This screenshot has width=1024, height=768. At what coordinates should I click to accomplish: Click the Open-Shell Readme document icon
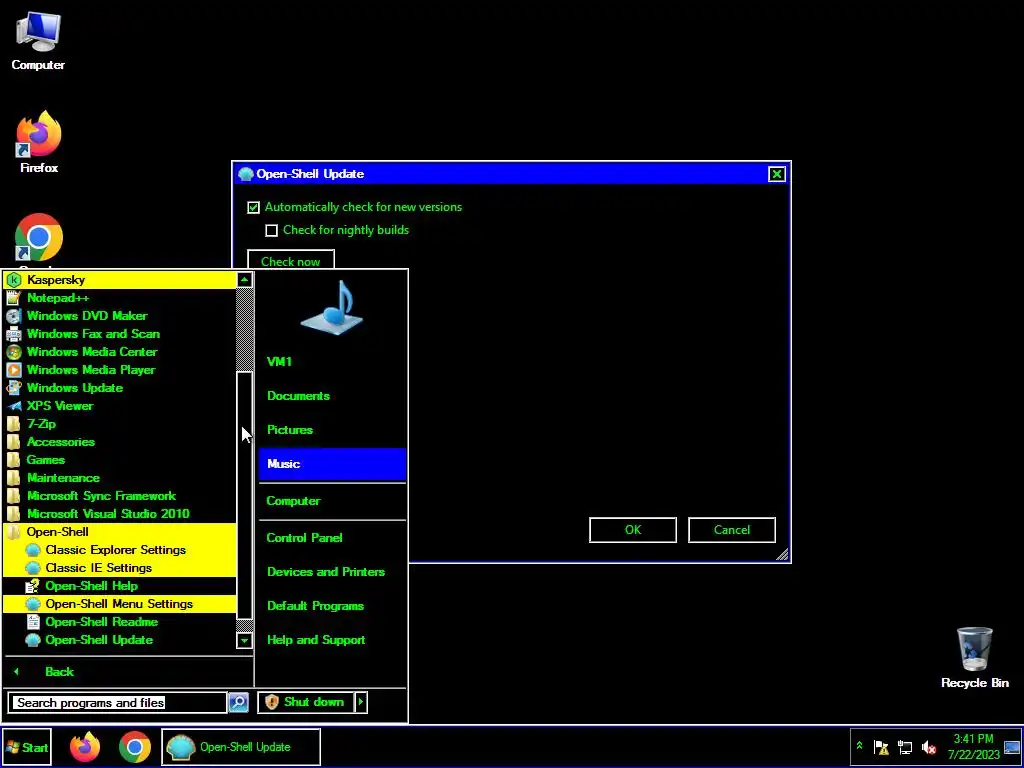pos(33,622)
